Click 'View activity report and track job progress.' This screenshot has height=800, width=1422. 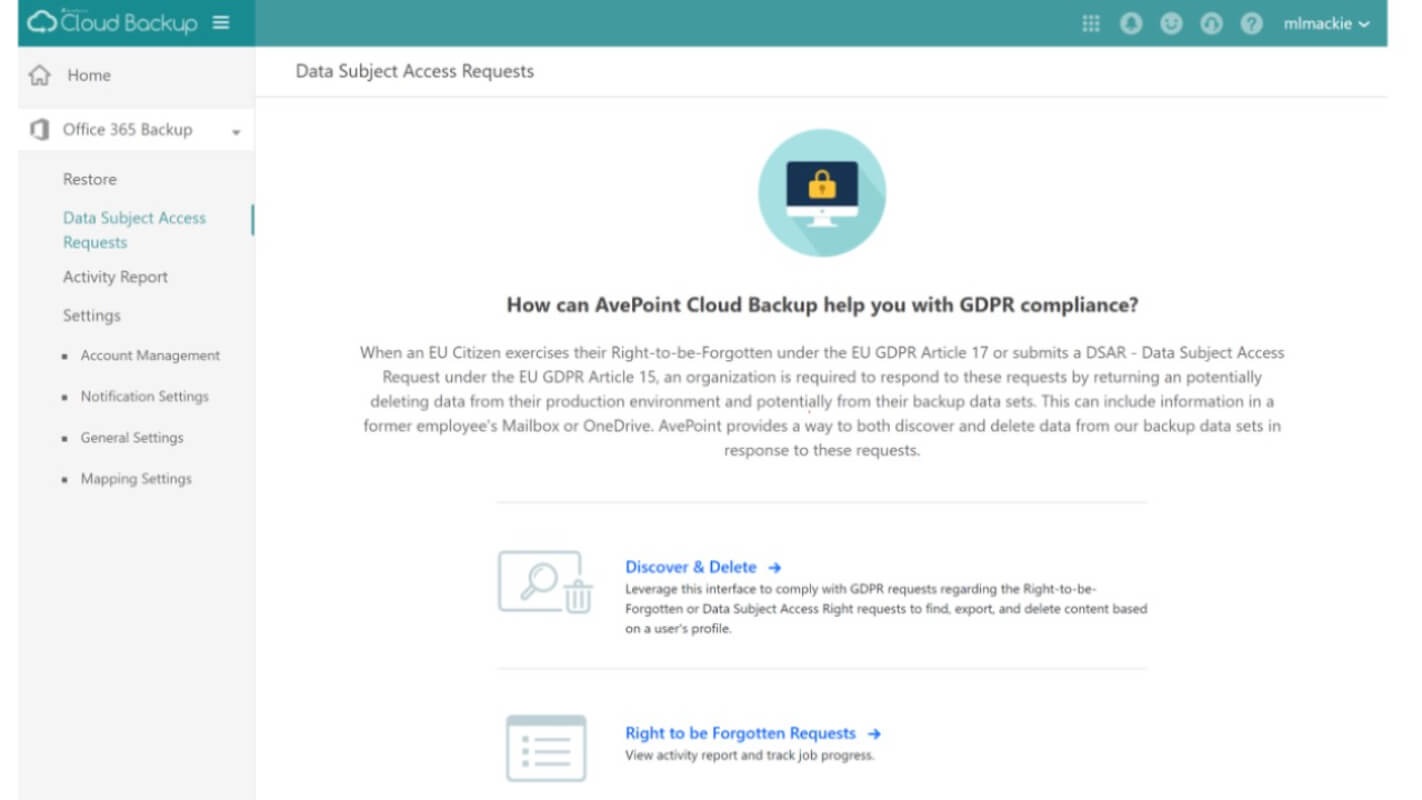pyautogui.click(x=750, y=755)
